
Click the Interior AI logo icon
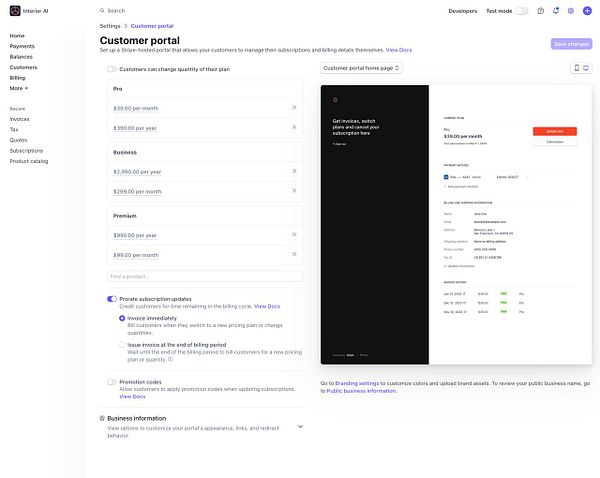(15, 11)
